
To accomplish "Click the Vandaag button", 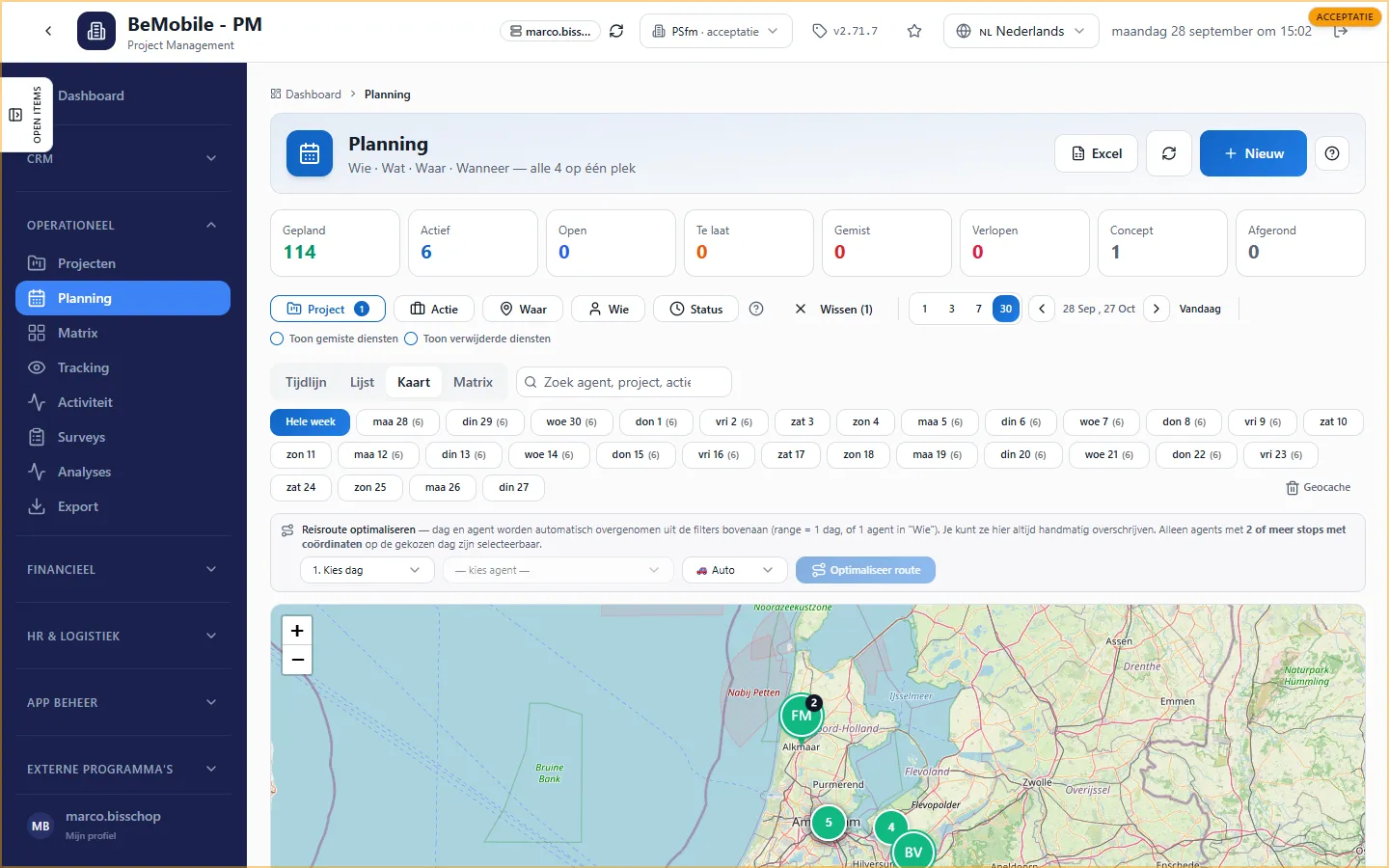I will (1200, 309).
